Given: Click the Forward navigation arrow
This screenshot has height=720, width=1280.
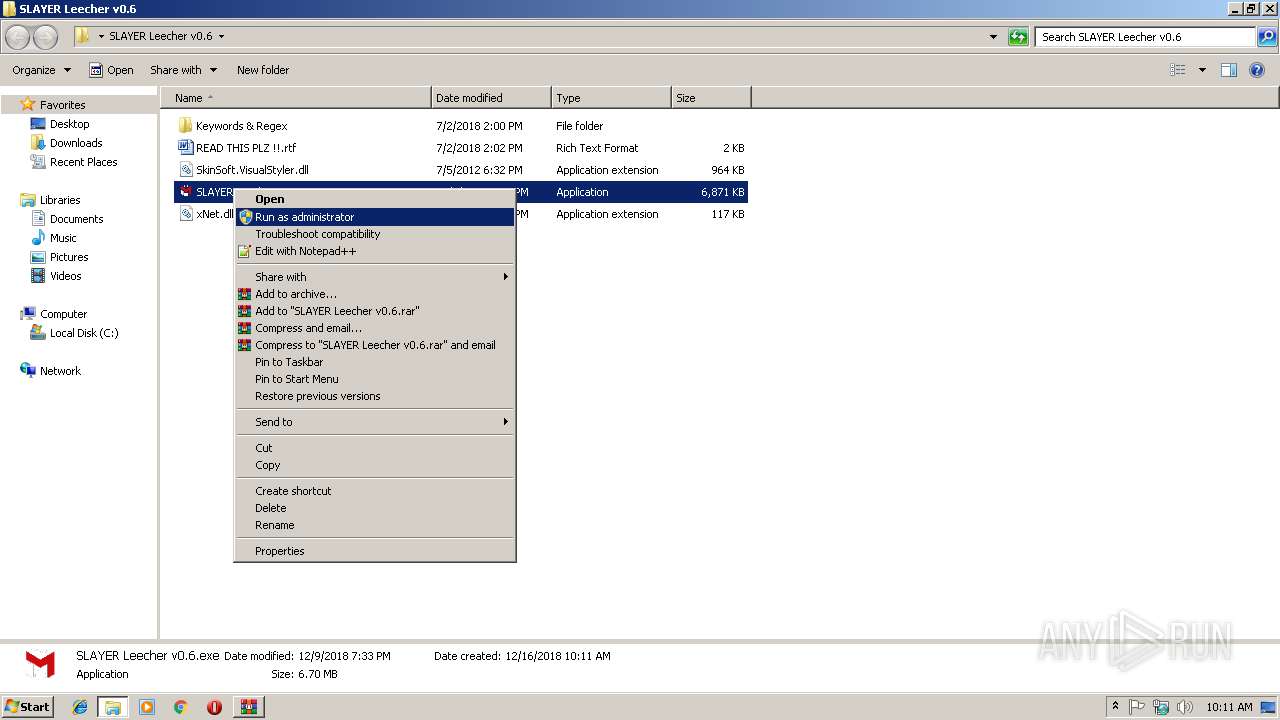Looking at the screenshot, I should [45, 37].
